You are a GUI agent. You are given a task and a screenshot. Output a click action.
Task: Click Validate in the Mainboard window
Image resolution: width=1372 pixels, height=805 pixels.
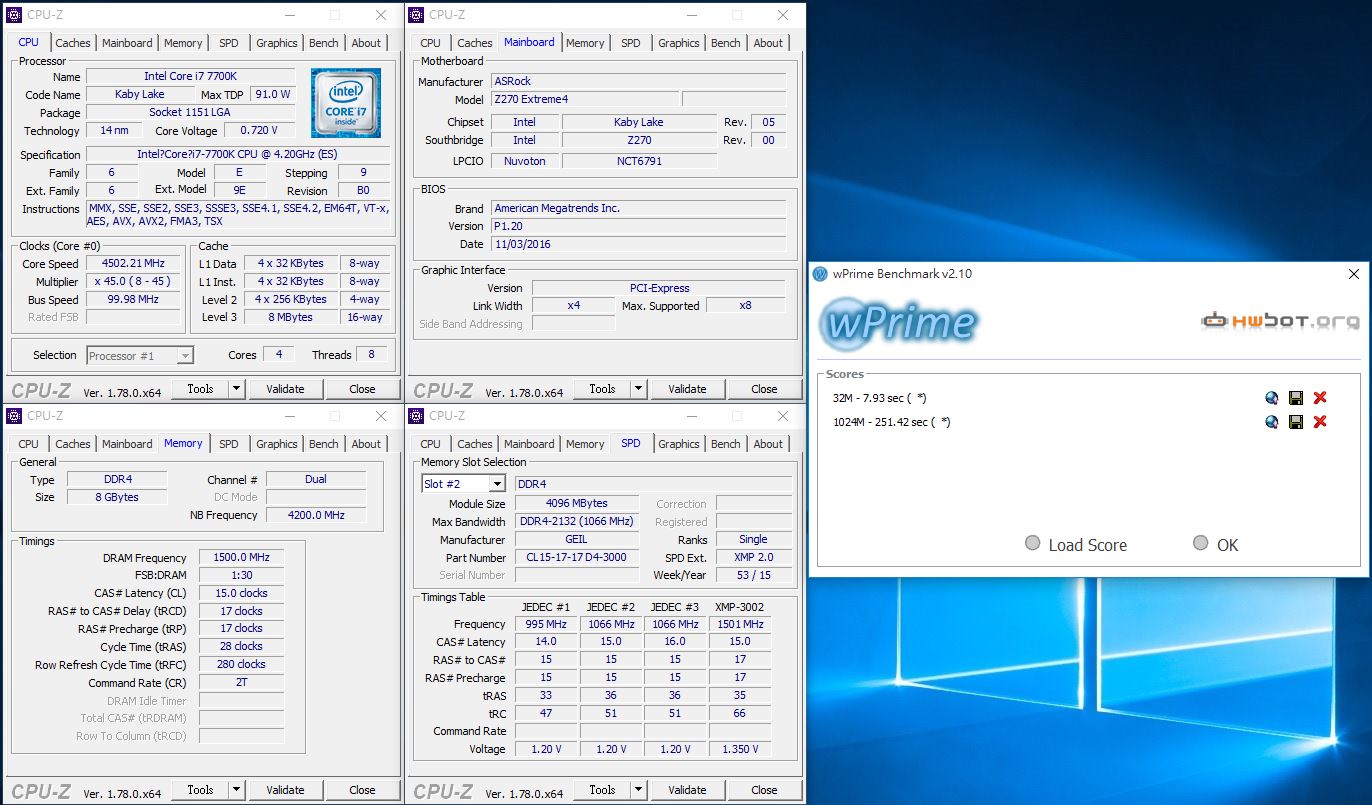[x=687, y=389]
